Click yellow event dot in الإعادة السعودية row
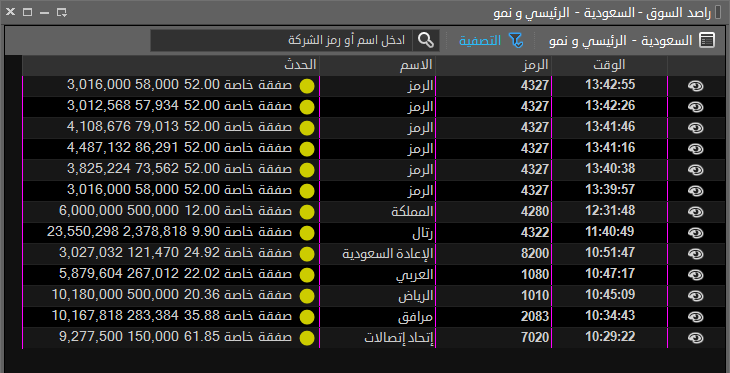 (x=307, y=254)
